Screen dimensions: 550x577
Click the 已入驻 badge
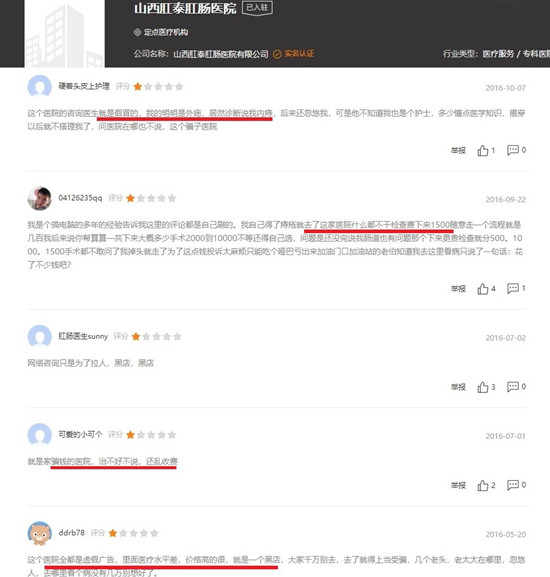257,8
